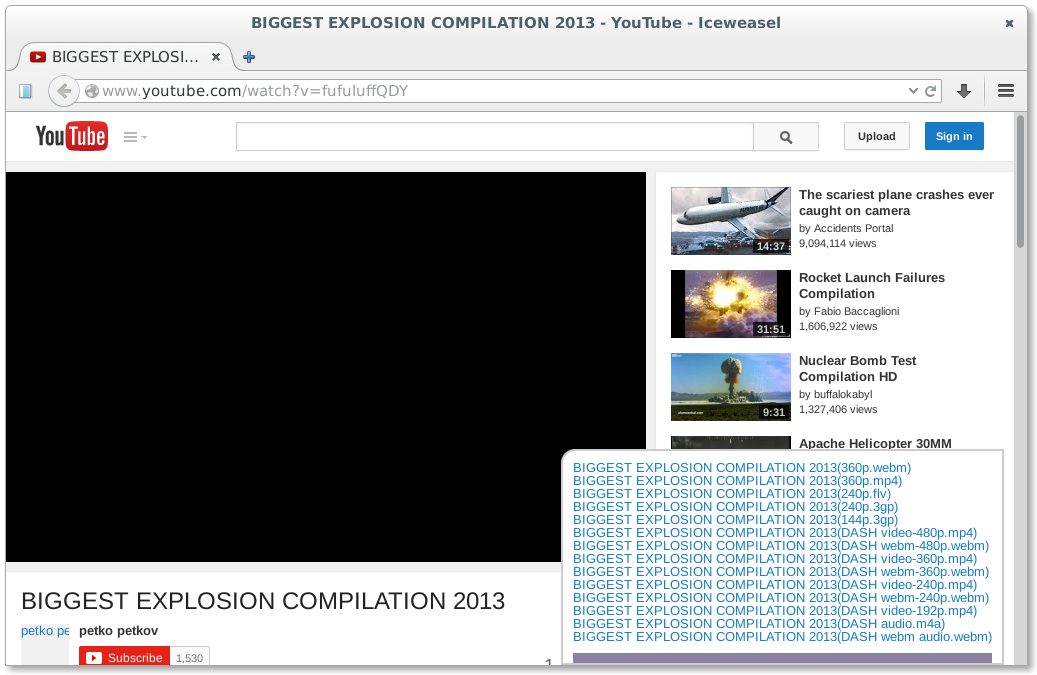Click the Subscribe button
The image size is (1037, 675).
coord(125,657)
